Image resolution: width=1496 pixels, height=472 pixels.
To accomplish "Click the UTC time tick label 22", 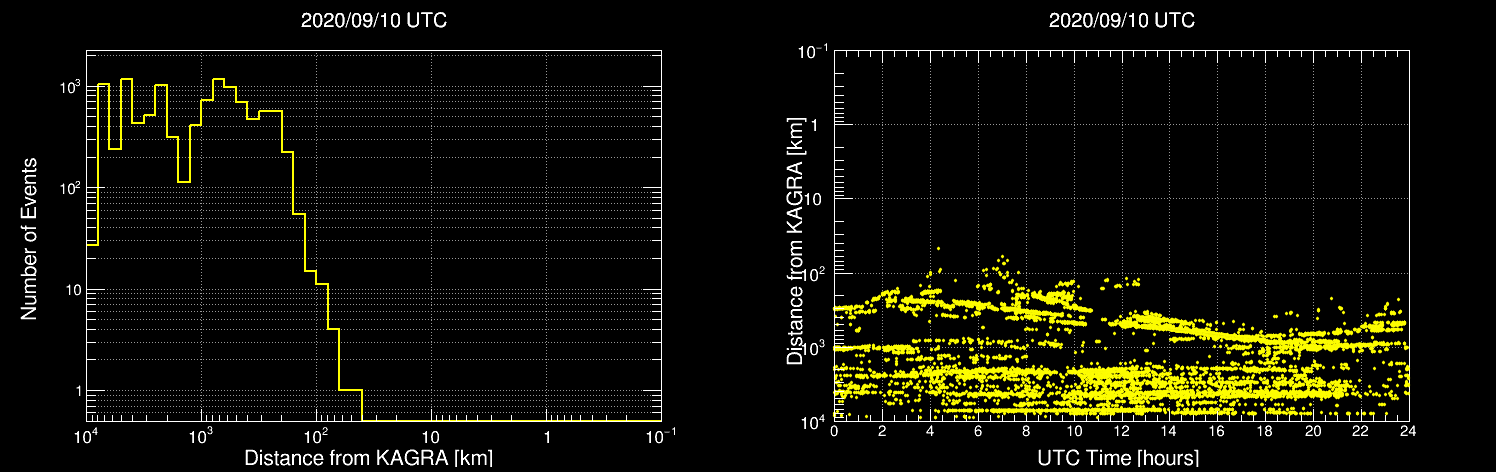I will pyautogui.click(x=1361, y=431).
